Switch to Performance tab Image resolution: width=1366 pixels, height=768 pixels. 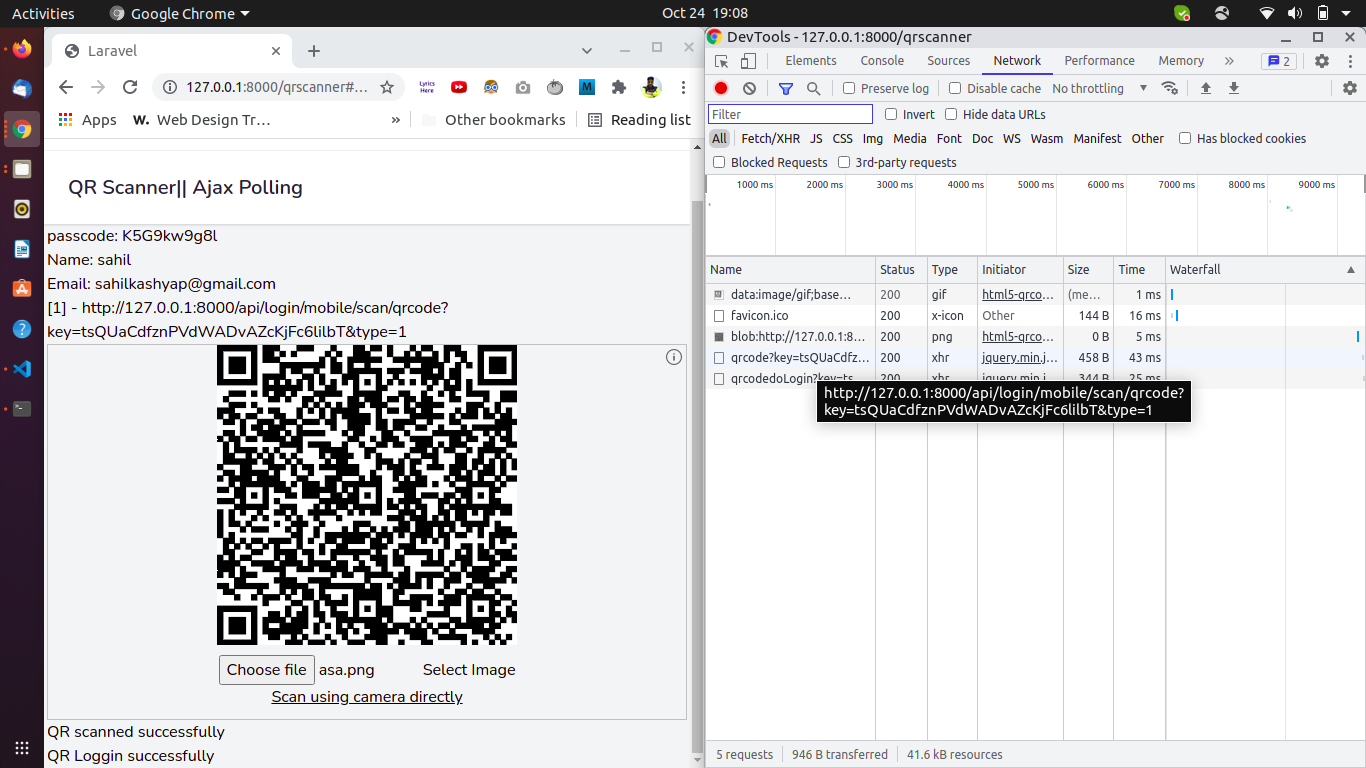[x=1099, y=61]
